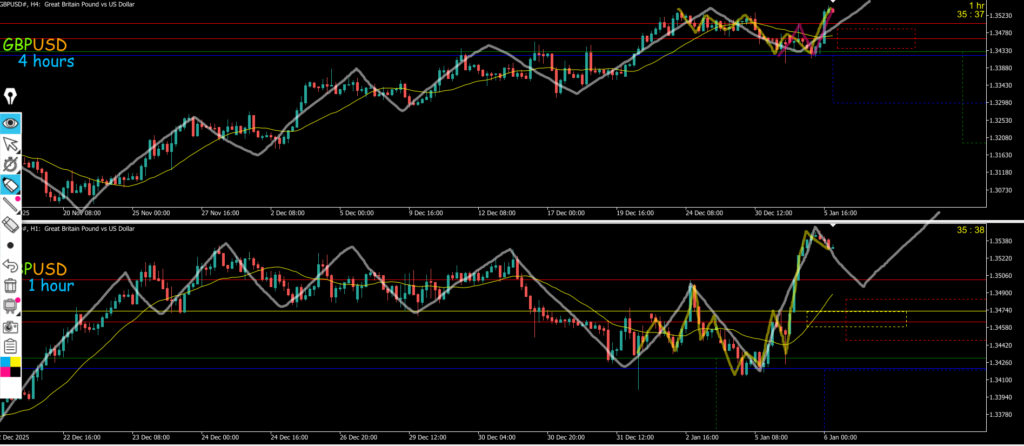Viewport: 1024px width, 446px height.
Task: Click the pen nib icon above the toolbar
Action: 11,96
